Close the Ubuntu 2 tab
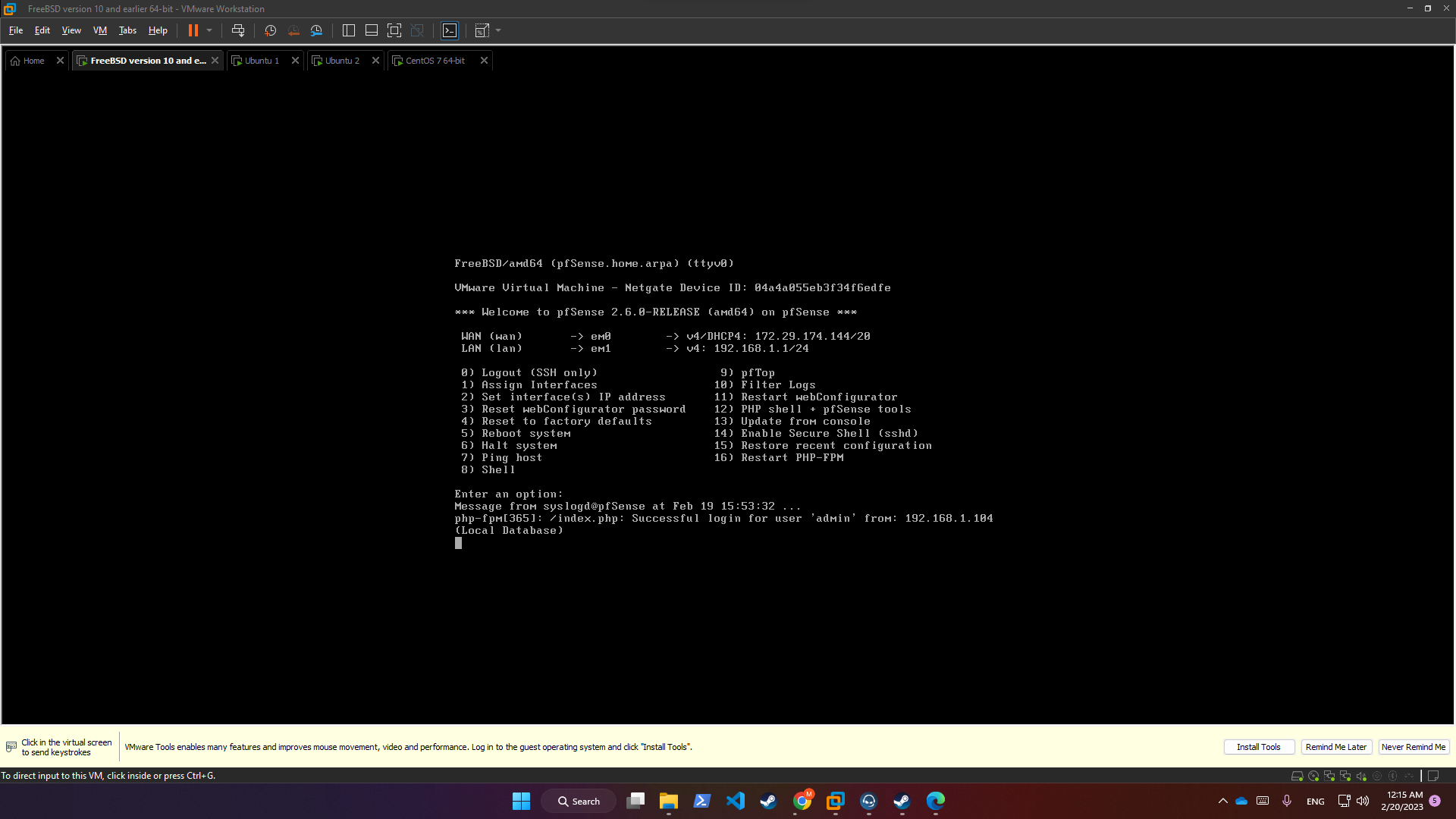The width and height of the screenshot is (1456, 819). click(375, 61)
